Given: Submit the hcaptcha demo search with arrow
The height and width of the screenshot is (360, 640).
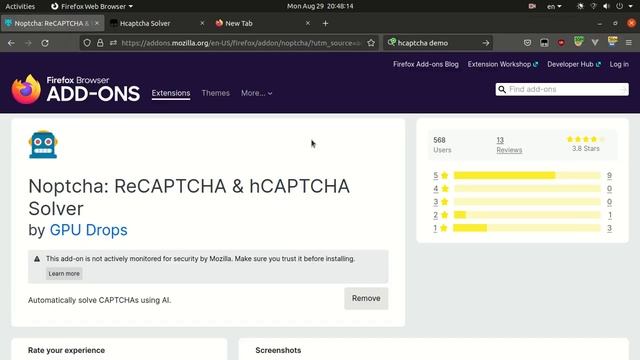Looking at the screenshot, I should 485,43.
